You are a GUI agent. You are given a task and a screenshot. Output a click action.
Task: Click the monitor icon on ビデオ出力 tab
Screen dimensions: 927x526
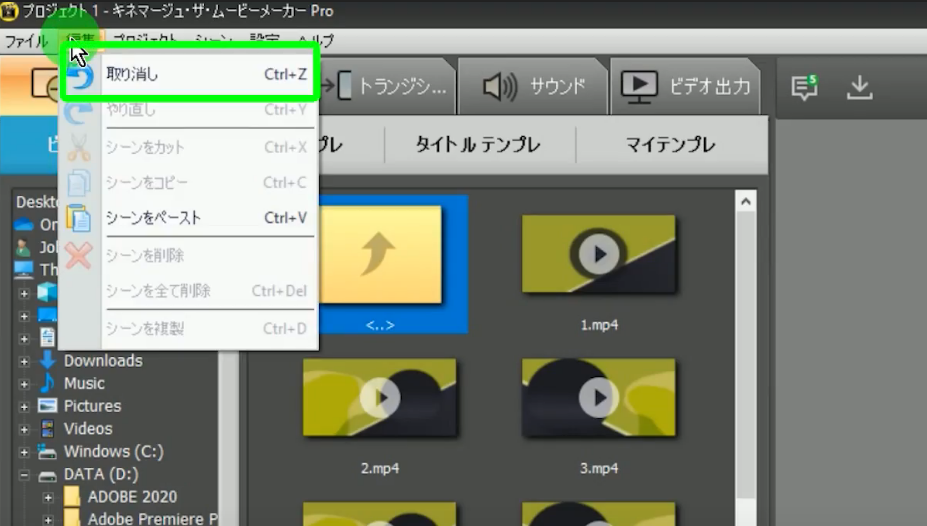639,86
